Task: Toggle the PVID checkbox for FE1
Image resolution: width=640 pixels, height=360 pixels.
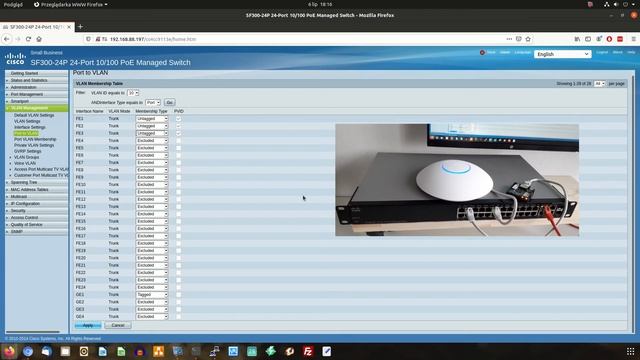Action: point(178,119)
